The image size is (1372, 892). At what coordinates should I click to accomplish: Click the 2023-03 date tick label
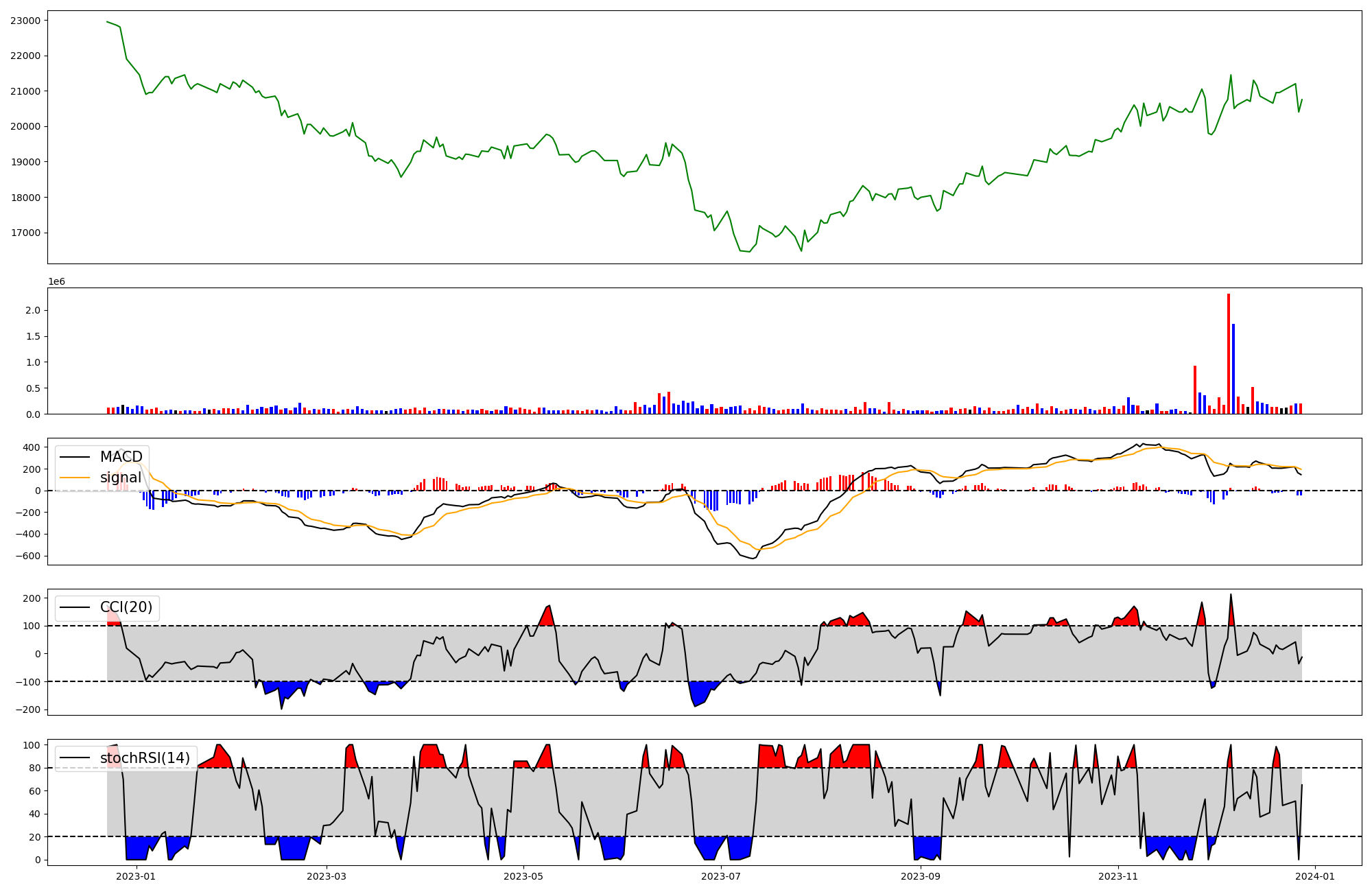[x=327, y=876]
